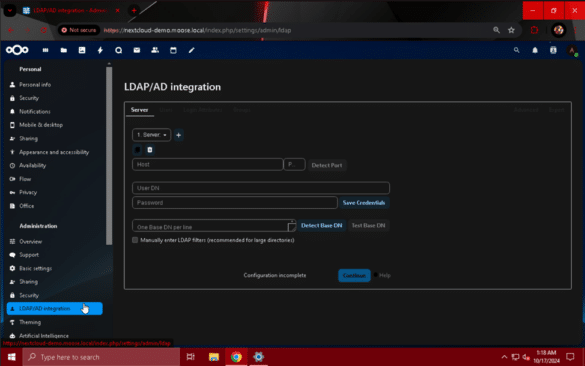The height and width of the screenshot is (366, 585).
Task: Click the Save Credentials button
Action: (364, 203)
